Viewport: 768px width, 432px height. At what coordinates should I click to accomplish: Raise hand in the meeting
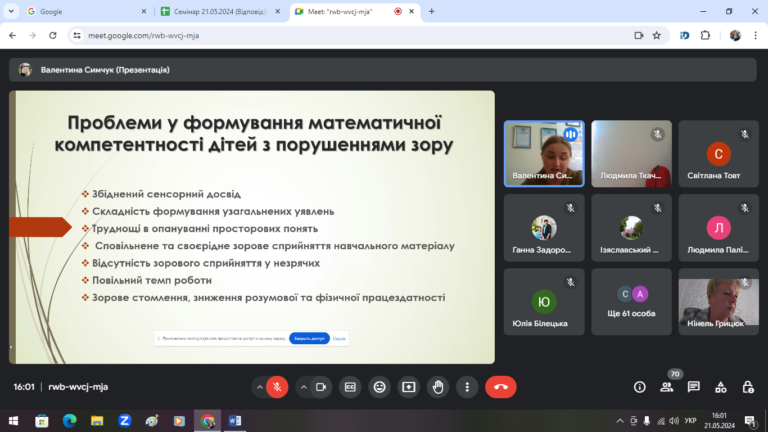[x=438, y=387]
